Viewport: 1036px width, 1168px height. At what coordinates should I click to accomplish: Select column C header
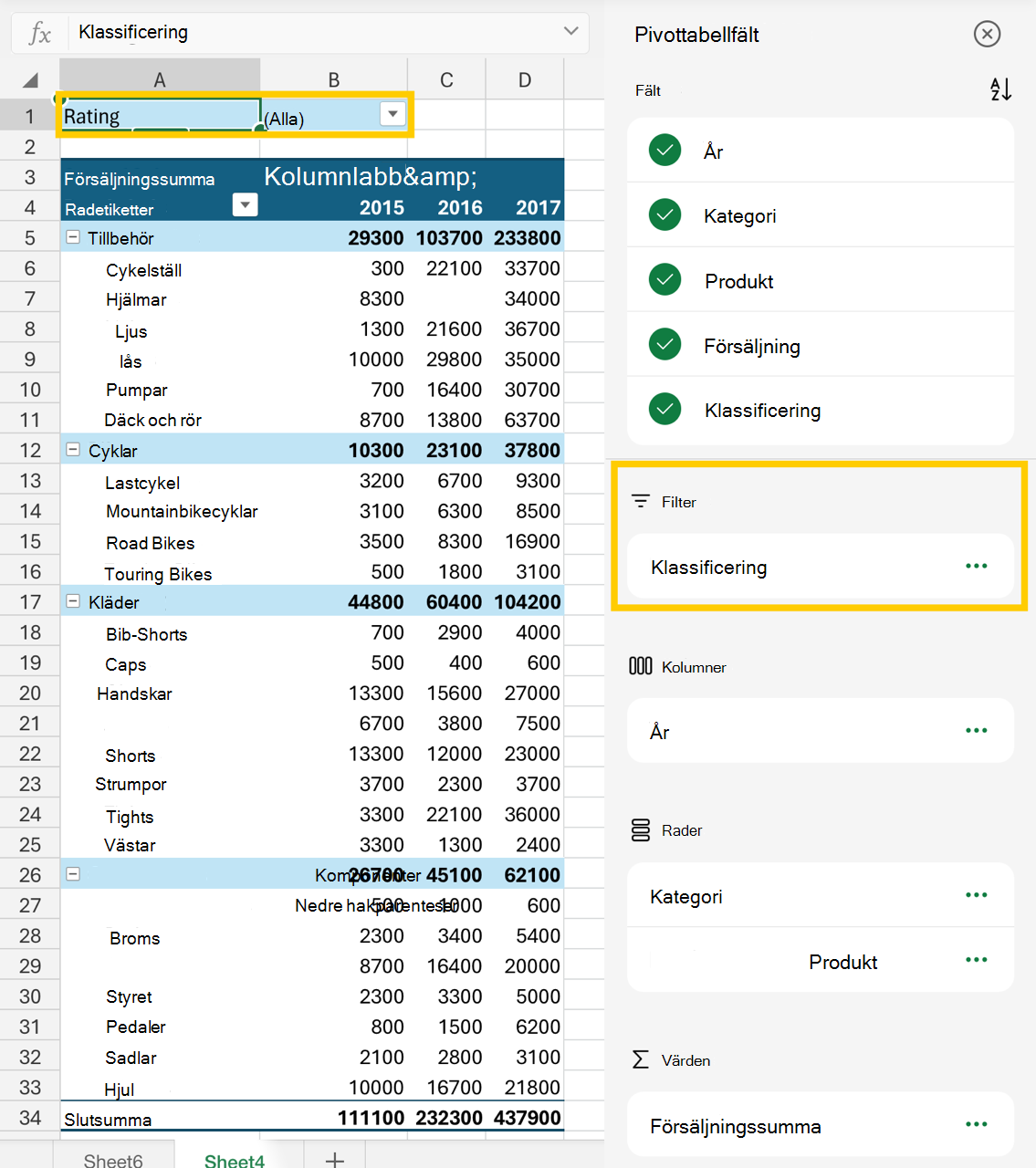pos(446,79)
